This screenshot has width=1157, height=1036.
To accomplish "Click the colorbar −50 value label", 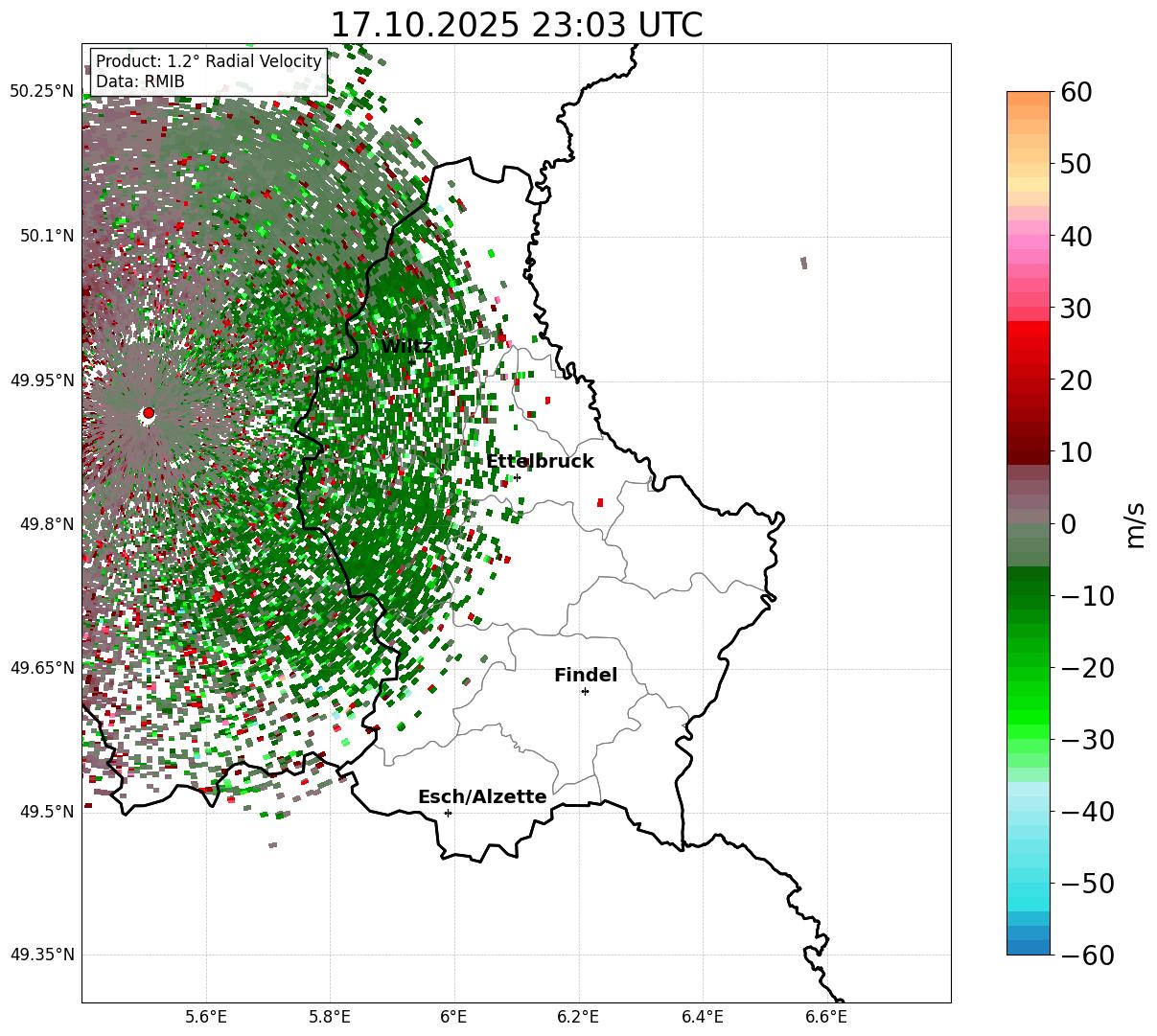I will tap(1087, 883).
